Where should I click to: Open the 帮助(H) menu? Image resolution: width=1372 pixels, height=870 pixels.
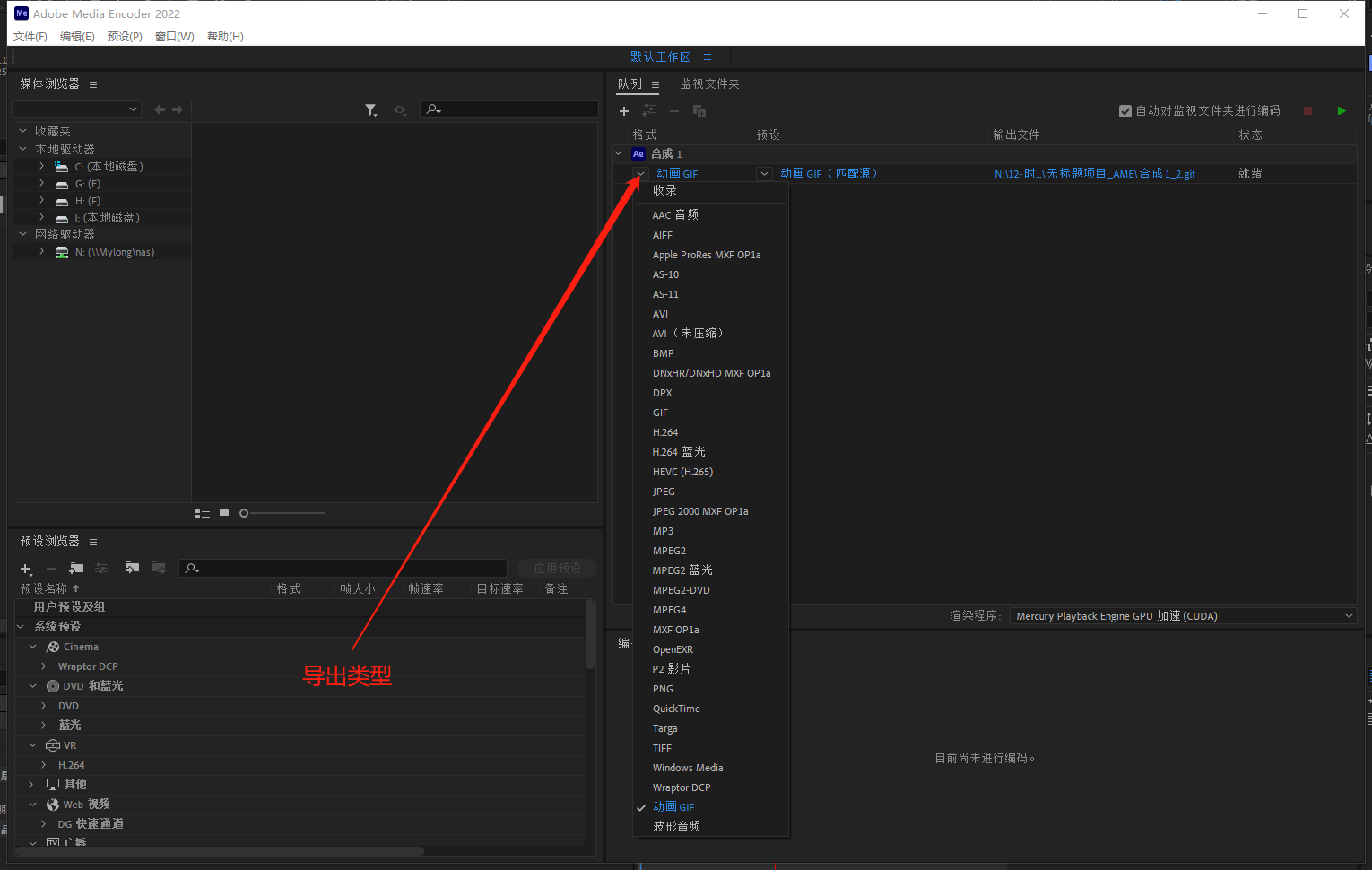click(x=225, y=37)
